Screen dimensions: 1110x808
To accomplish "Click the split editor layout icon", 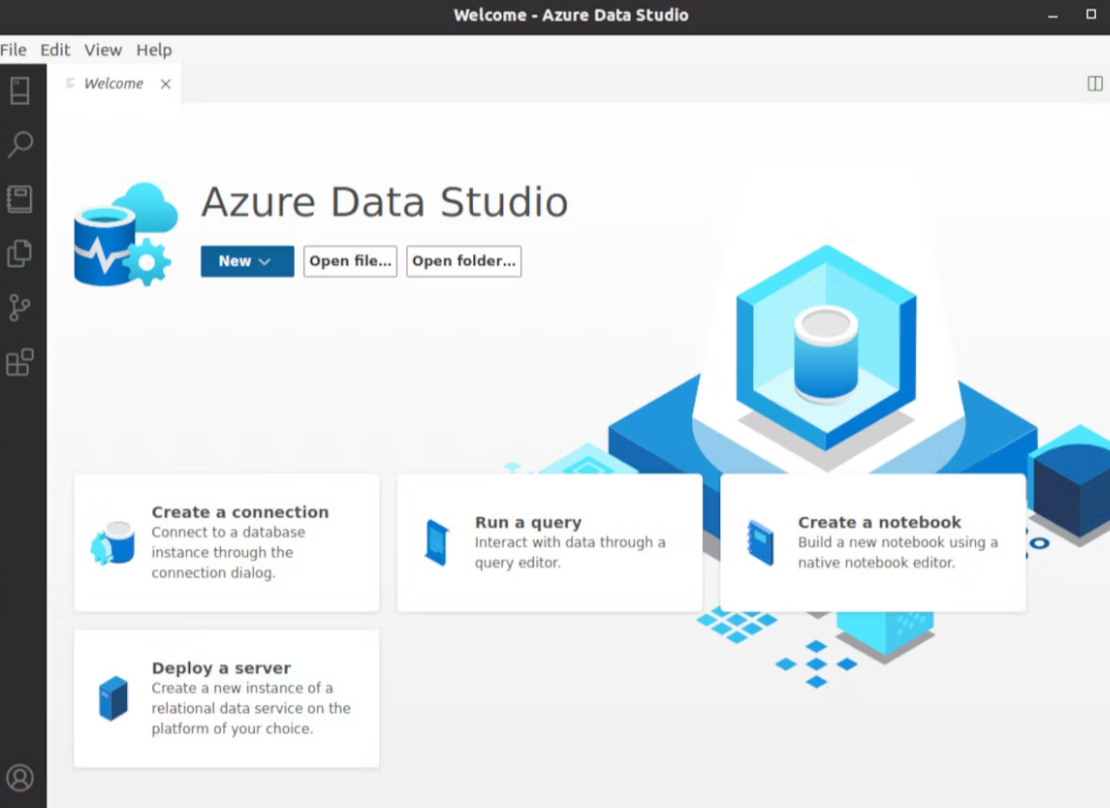I will pyautogui.click(x=1094, y=84).
